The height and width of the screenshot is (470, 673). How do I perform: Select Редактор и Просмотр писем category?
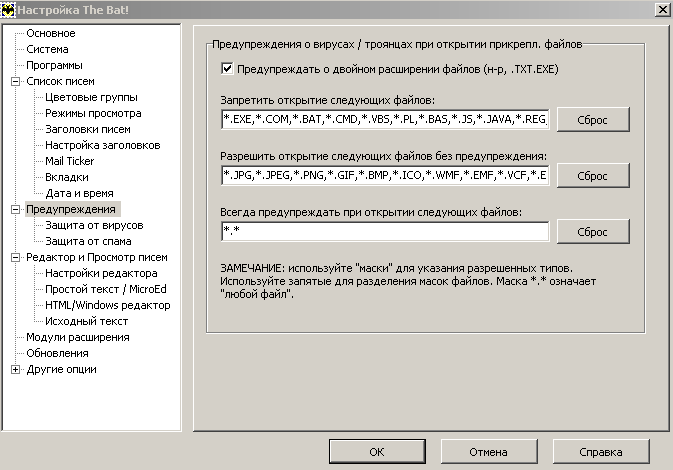97,257
